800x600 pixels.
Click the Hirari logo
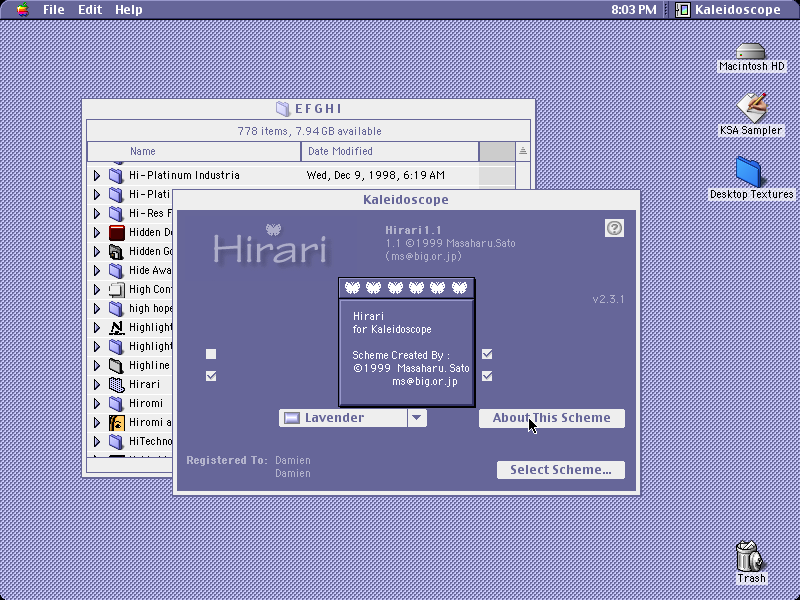270,247
